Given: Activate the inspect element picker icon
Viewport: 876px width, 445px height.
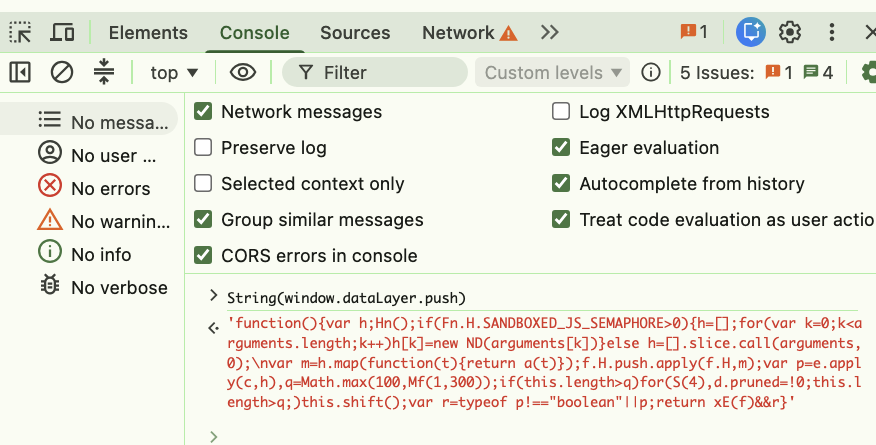Looking at the screenshot, I should [x=20, y=32].
